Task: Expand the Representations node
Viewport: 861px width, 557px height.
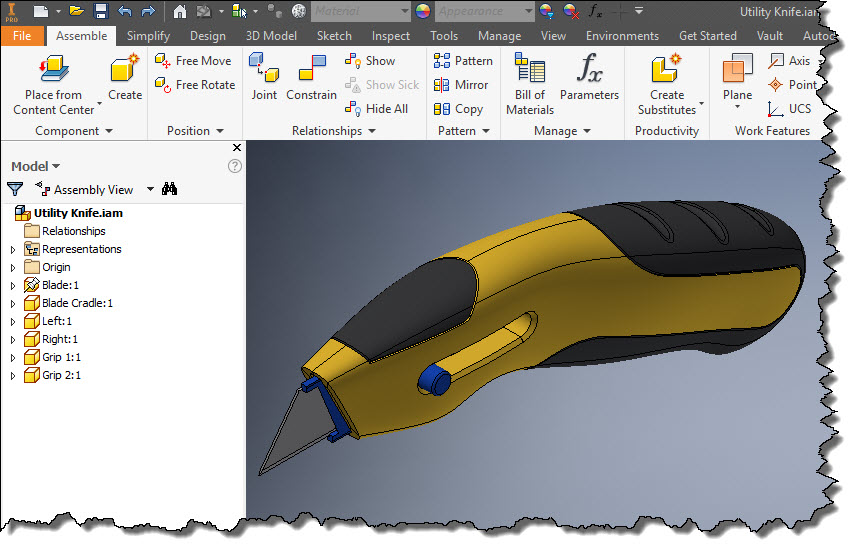Action: coord(13,249)
